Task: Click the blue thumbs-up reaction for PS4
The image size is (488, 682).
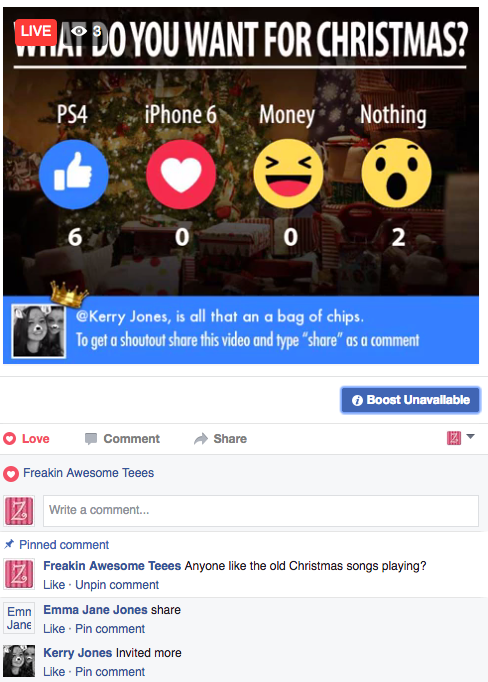Action: tap(74, 174)
